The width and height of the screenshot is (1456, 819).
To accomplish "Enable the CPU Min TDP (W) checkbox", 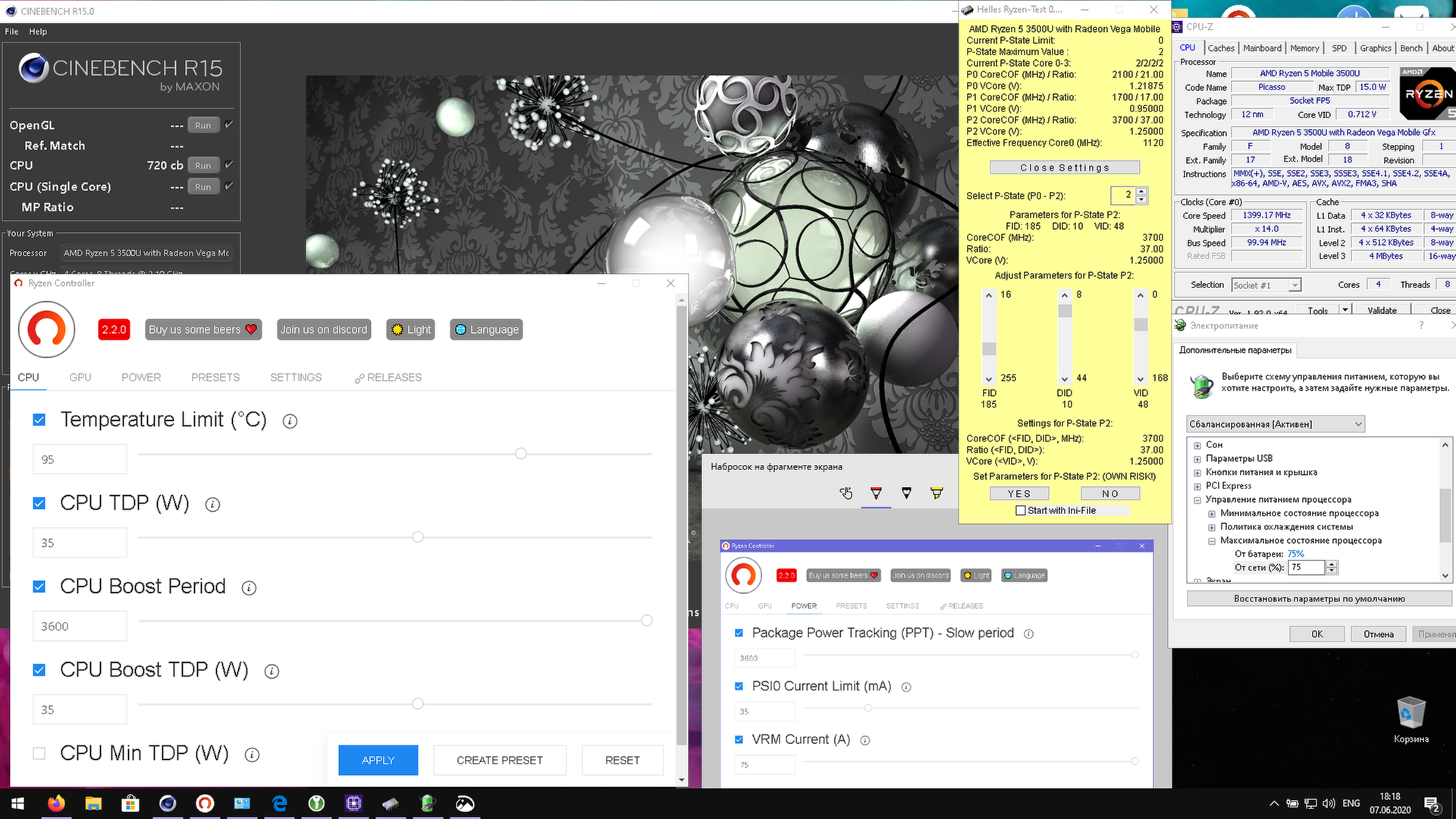I will (39, 754).
